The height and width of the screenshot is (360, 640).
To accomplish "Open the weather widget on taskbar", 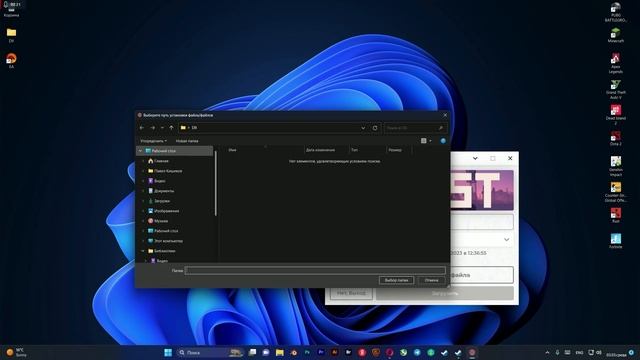I will tap(16, 352).
